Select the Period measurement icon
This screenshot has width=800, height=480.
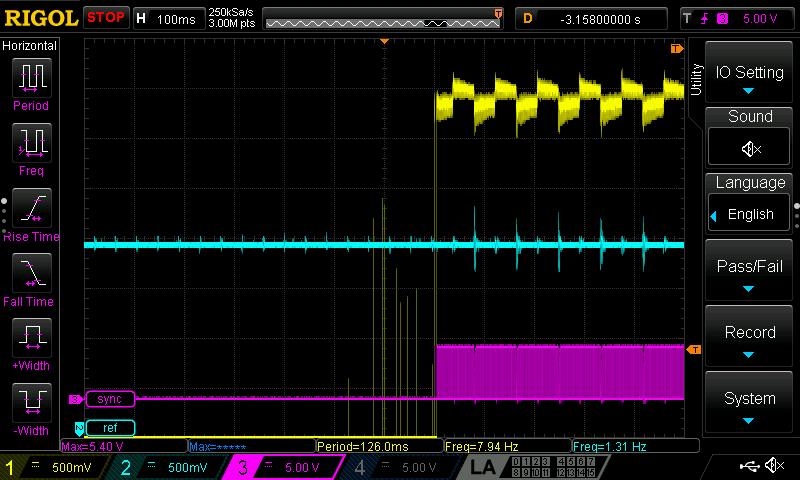[x=30, y=84]
